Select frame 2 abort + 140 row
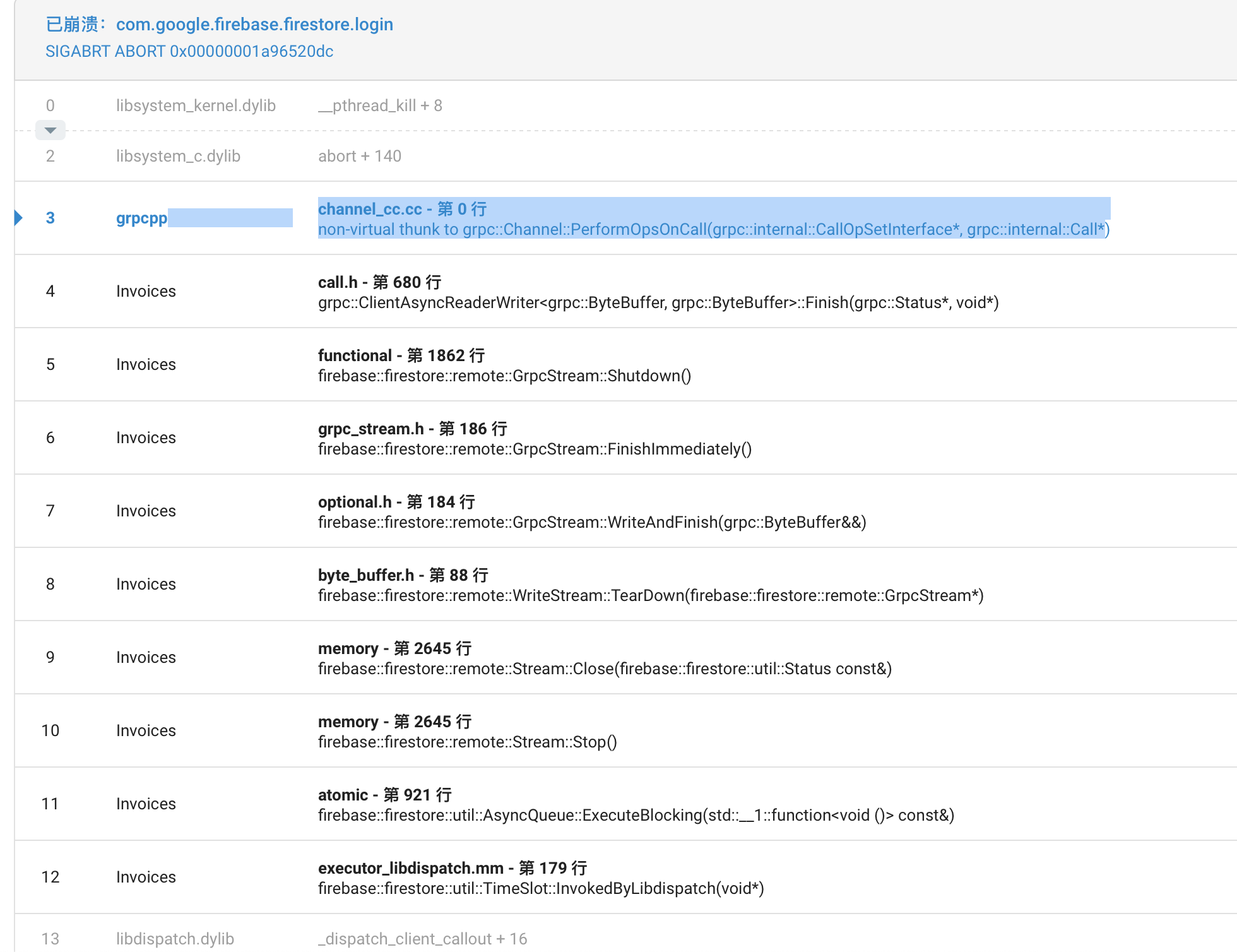 click(x=360, y=156)
